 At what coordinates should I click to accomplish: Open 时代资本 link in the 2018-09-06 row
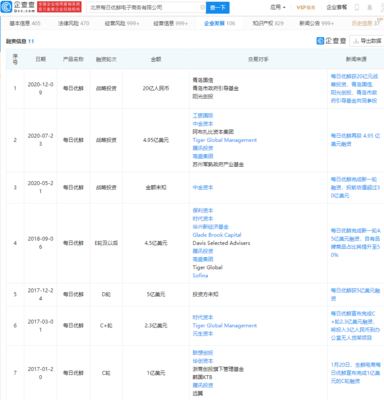pyautogui.click(x=203, y=218)
